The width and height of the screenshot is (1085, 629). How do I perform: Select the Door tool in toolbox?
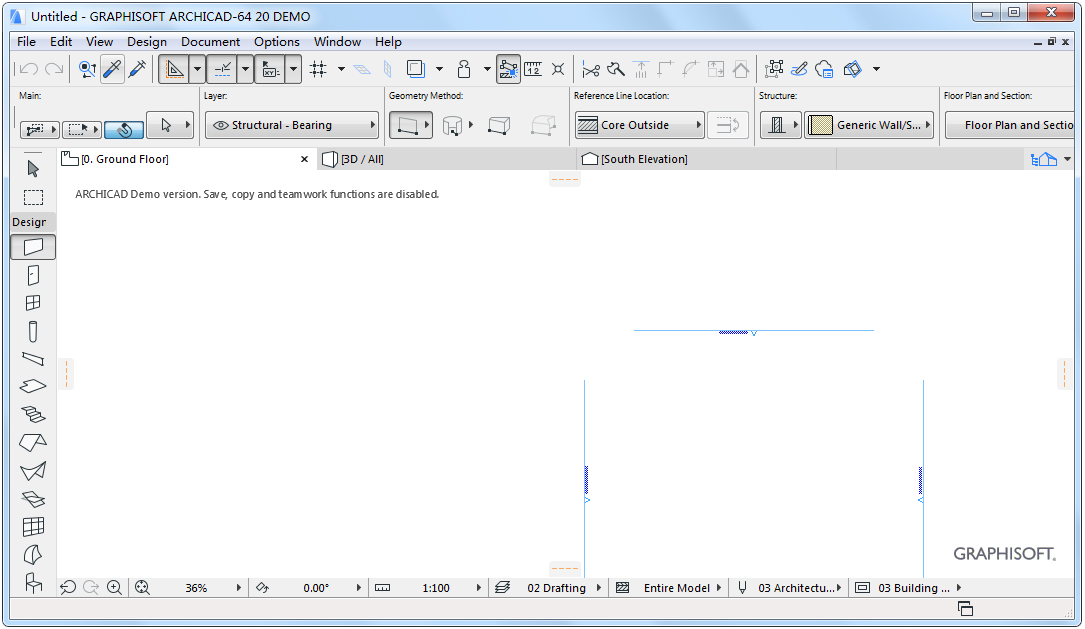tap(33, 275)
